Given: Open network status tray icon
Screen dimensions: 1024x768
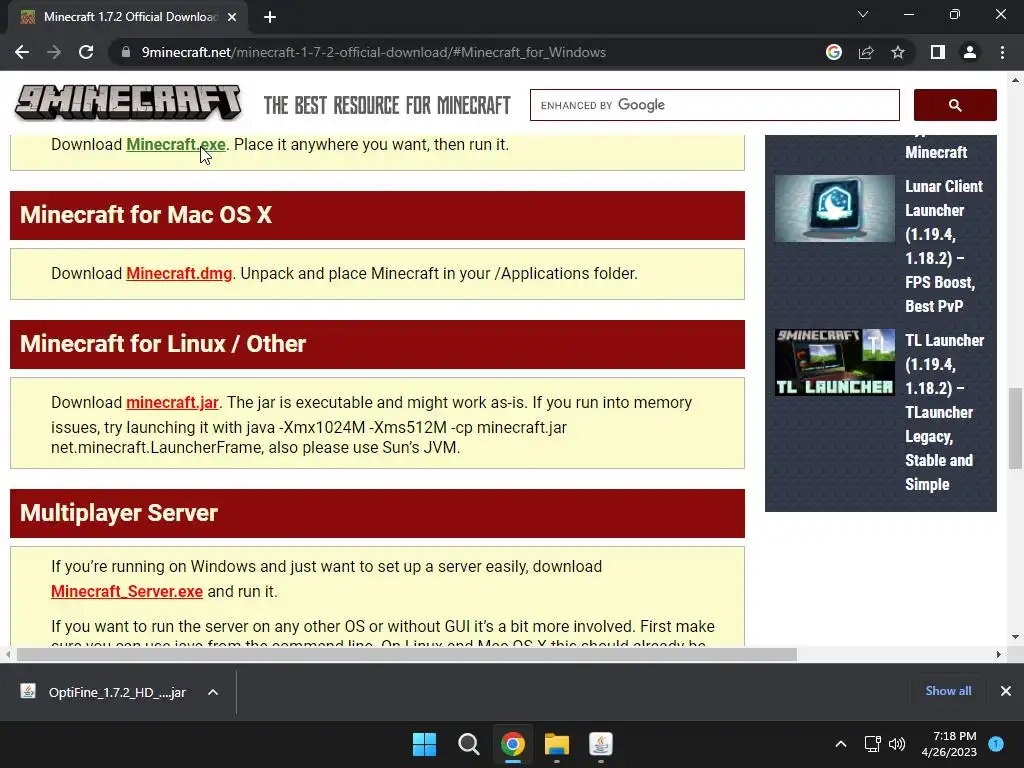Looking at the screenshot, I should coord(872,744).
